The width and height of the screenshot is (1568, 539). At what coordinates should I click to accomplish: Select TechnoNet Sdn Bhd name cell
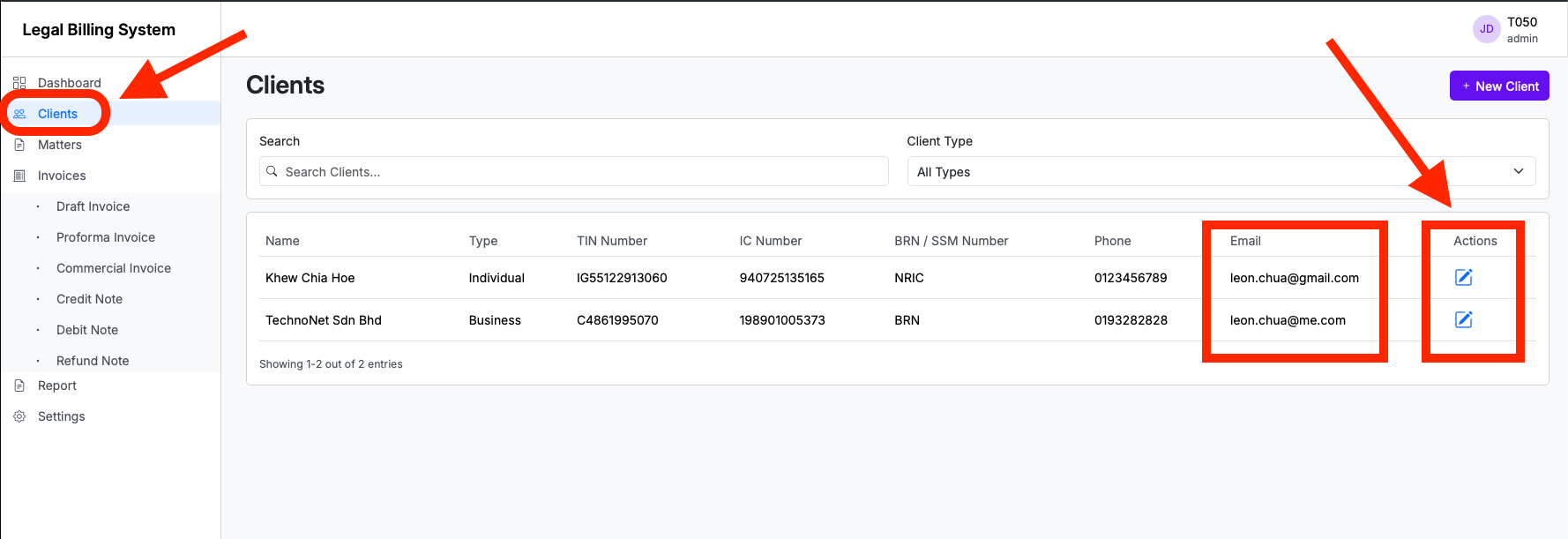(324, 320)
